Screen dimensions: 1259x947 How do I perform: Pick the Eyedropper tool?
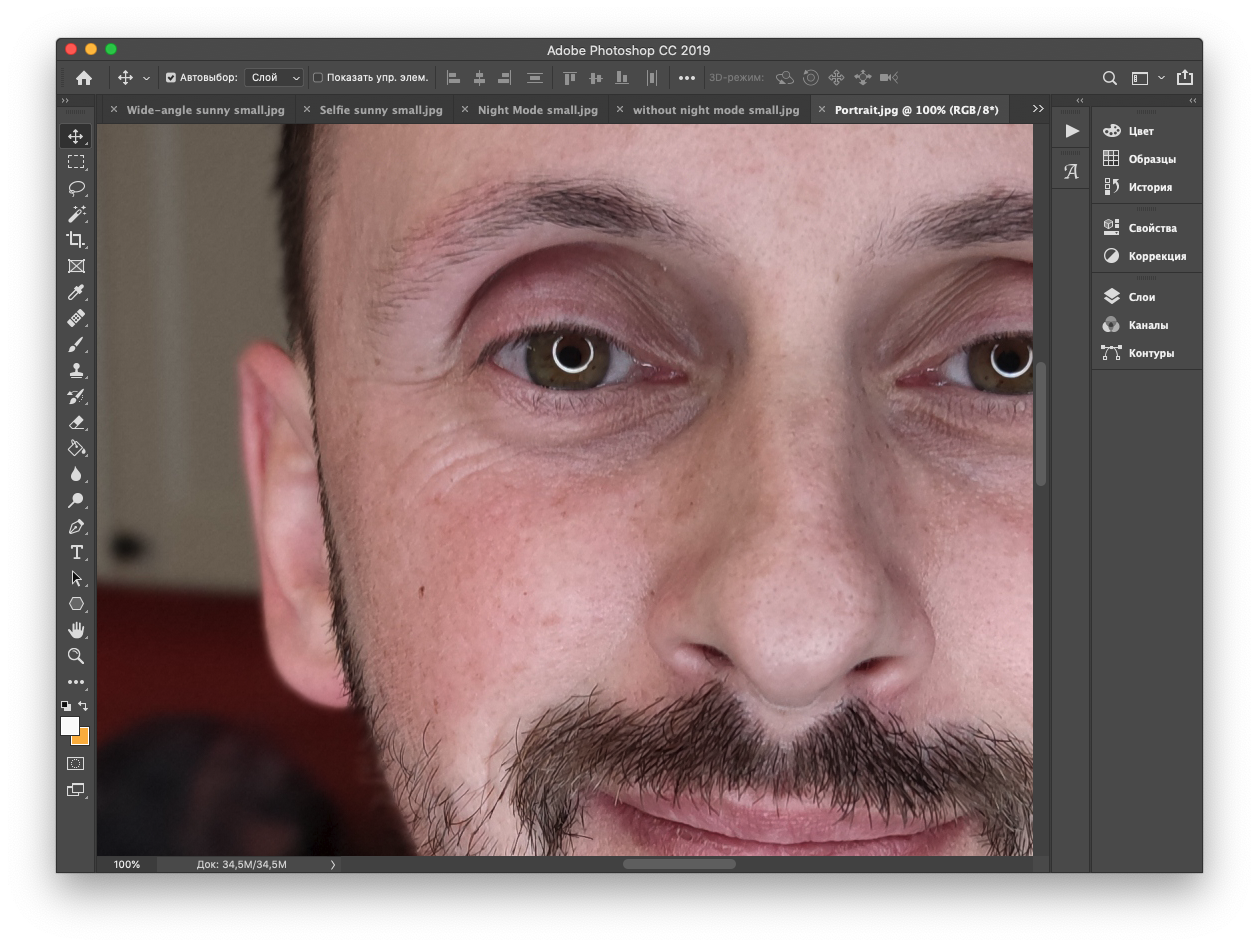[x=76, y=293]
